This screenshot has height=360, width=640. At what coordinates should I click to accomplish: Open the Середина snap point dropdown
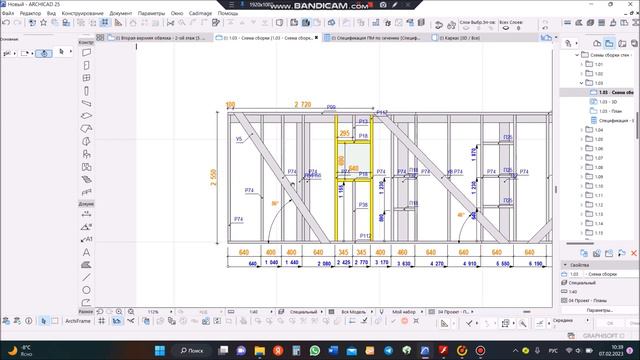(x=588, y=320)
